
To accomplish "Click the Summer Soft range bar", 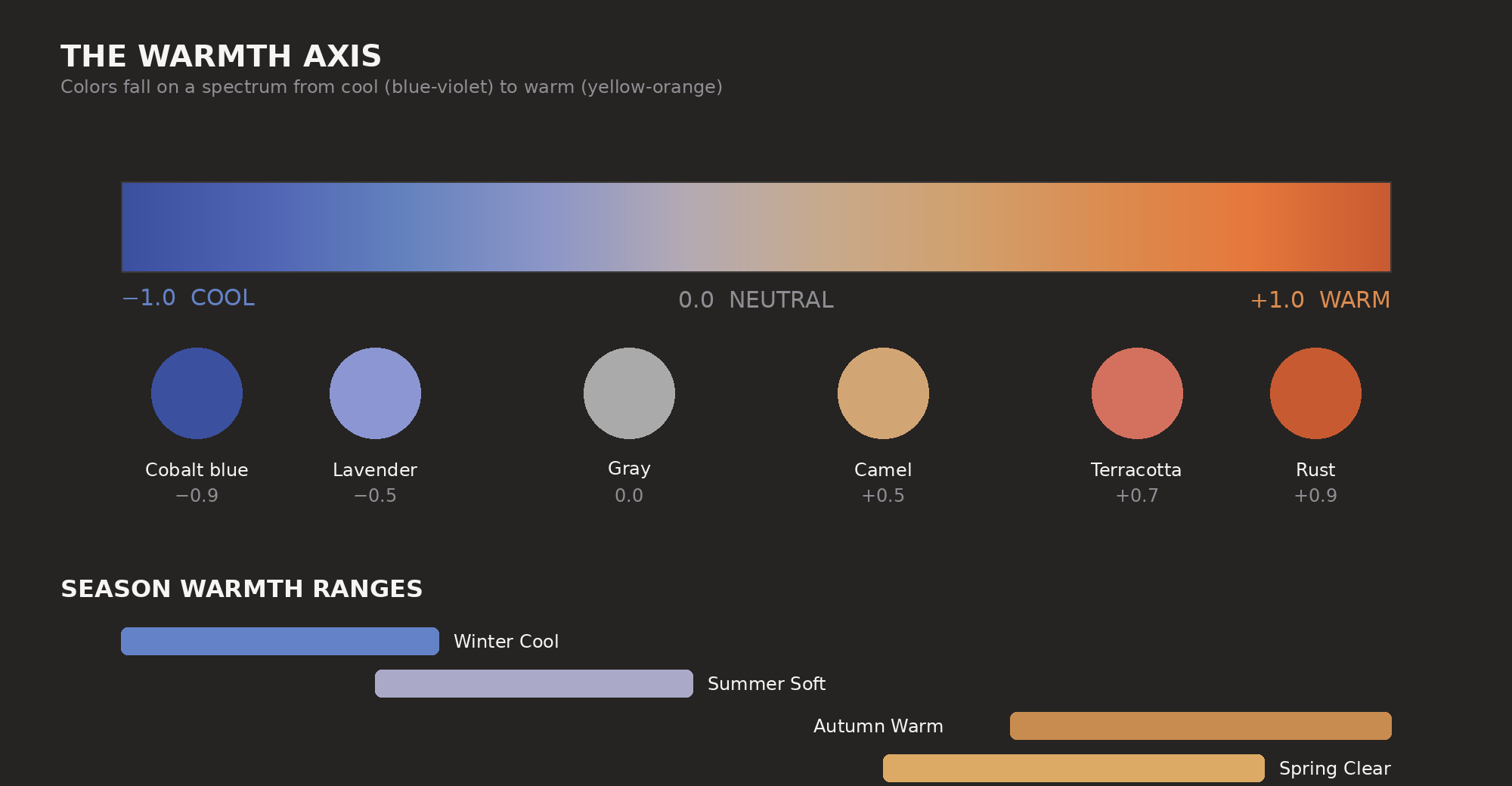I will click(533, 683).
